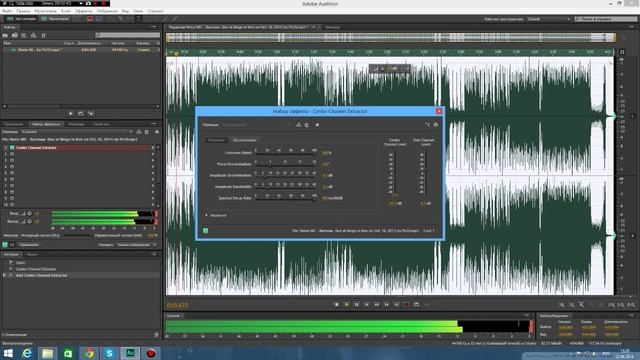Open Chrome from the taskbar

[x=89, y=353]
